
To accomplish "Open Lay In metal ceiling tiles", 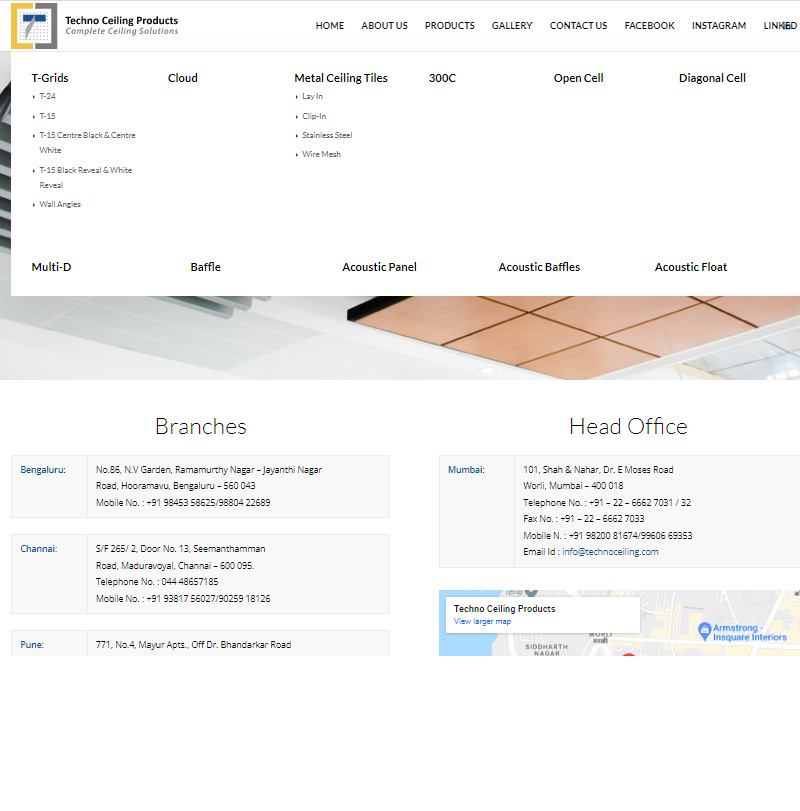I will click(312, 97).
